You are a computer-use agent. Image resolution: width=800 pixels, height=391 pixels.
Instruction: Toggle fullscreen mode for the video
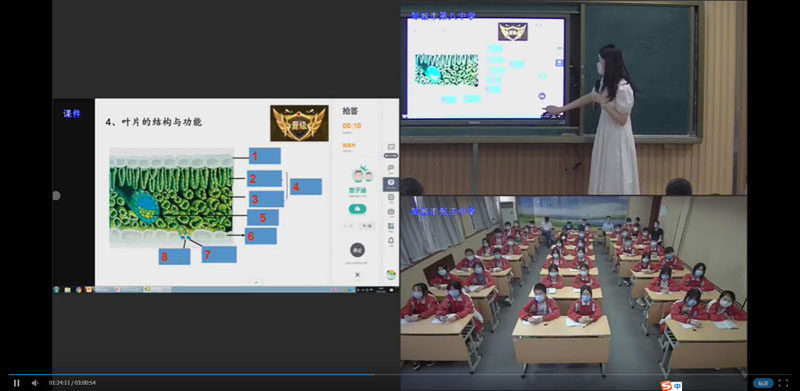pyautogui.click(x=783, y=383)
